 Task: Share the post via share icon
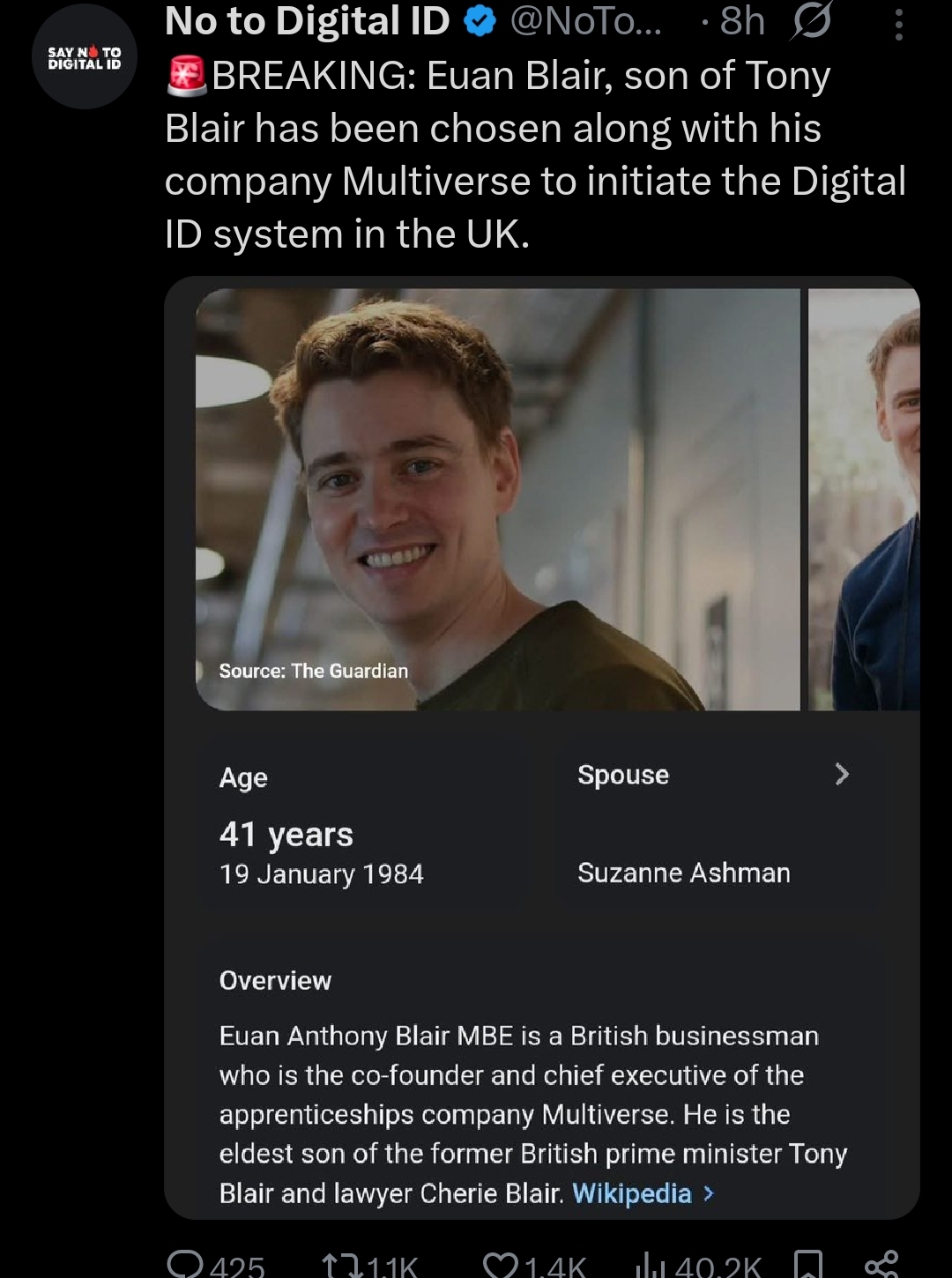(881, 1266)
